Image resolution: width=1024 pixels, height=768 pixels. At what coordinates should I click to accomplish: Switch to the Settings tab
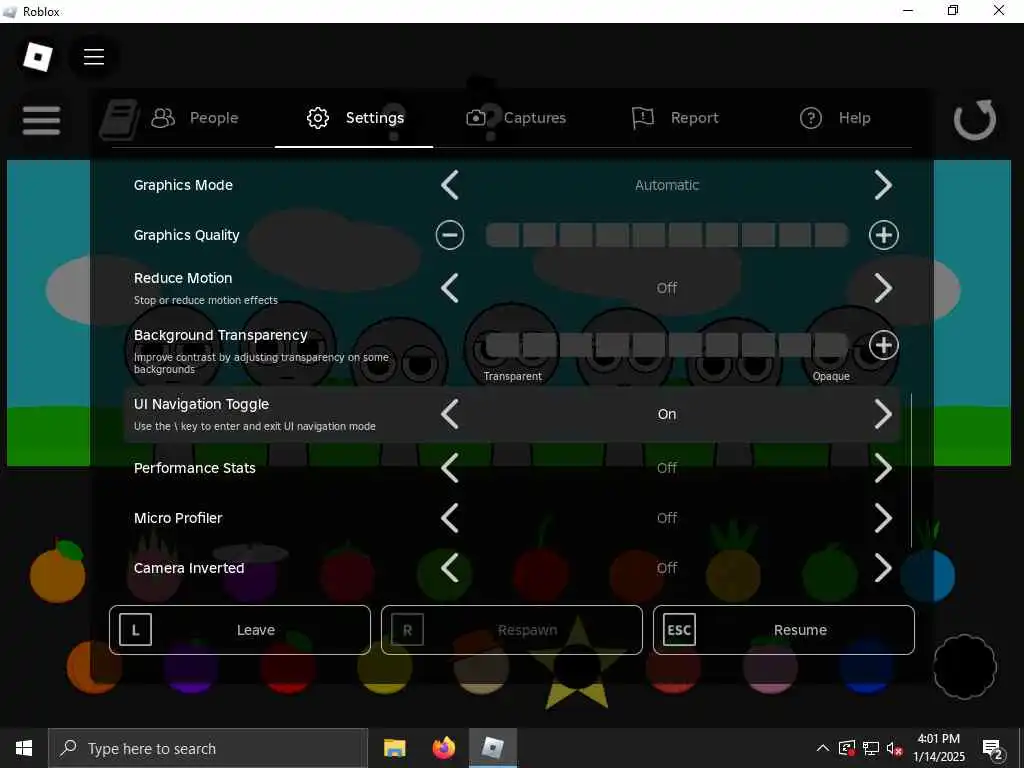tap(355, 118)
